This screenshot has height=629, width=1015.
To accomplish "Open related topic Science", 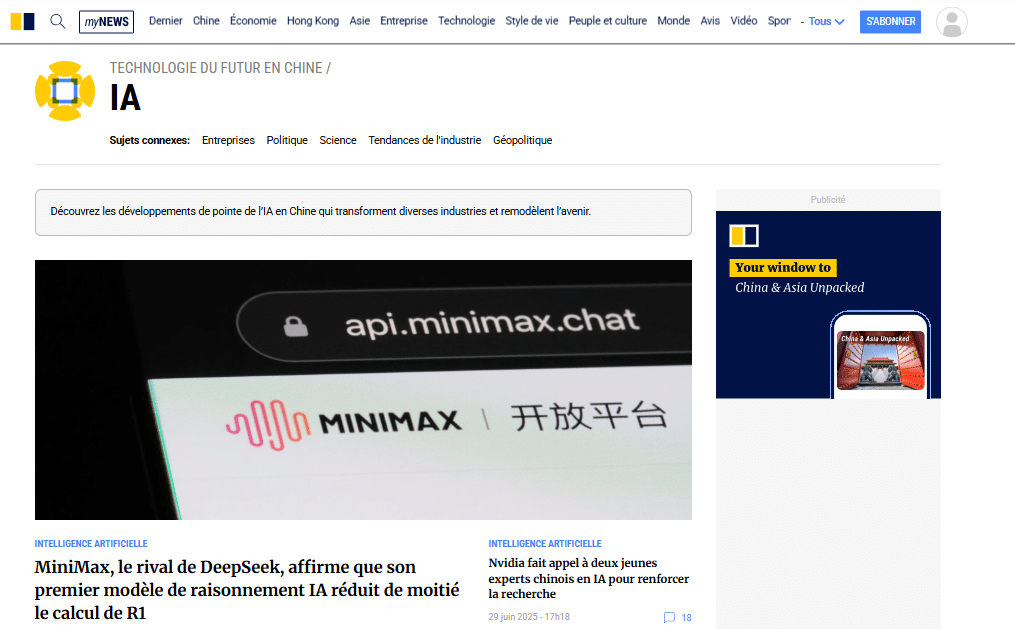I will click(338, 140).
